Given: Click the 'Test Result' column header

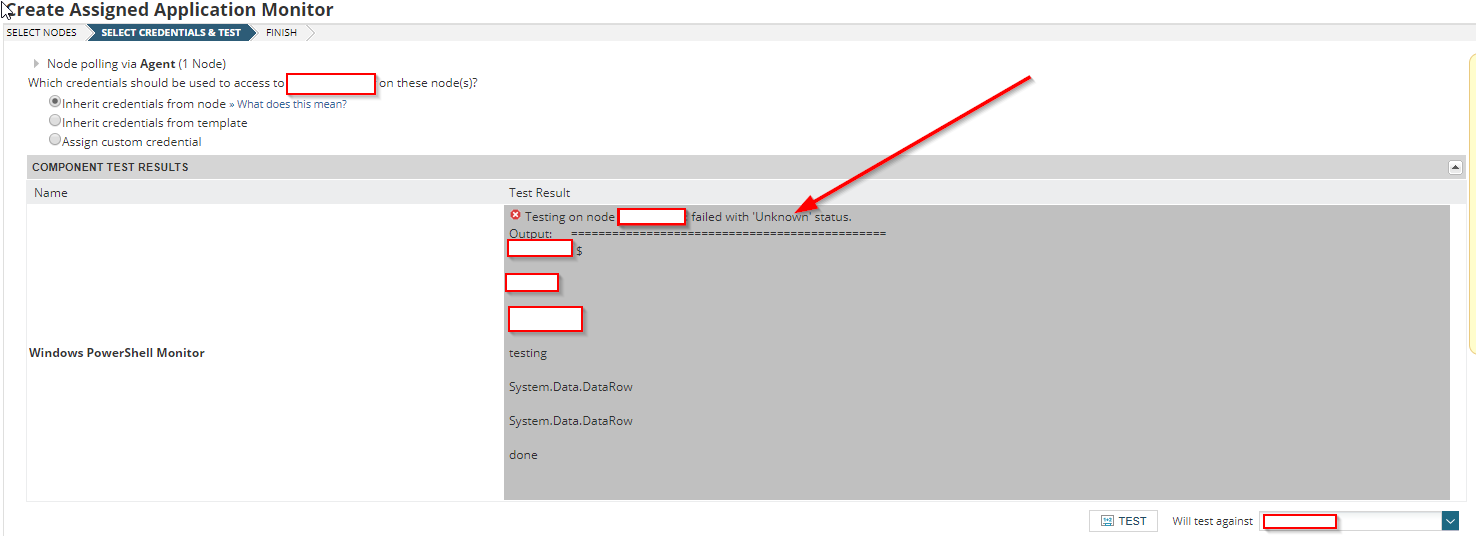Looking at the screenshot, I should [x=540, y=192].
